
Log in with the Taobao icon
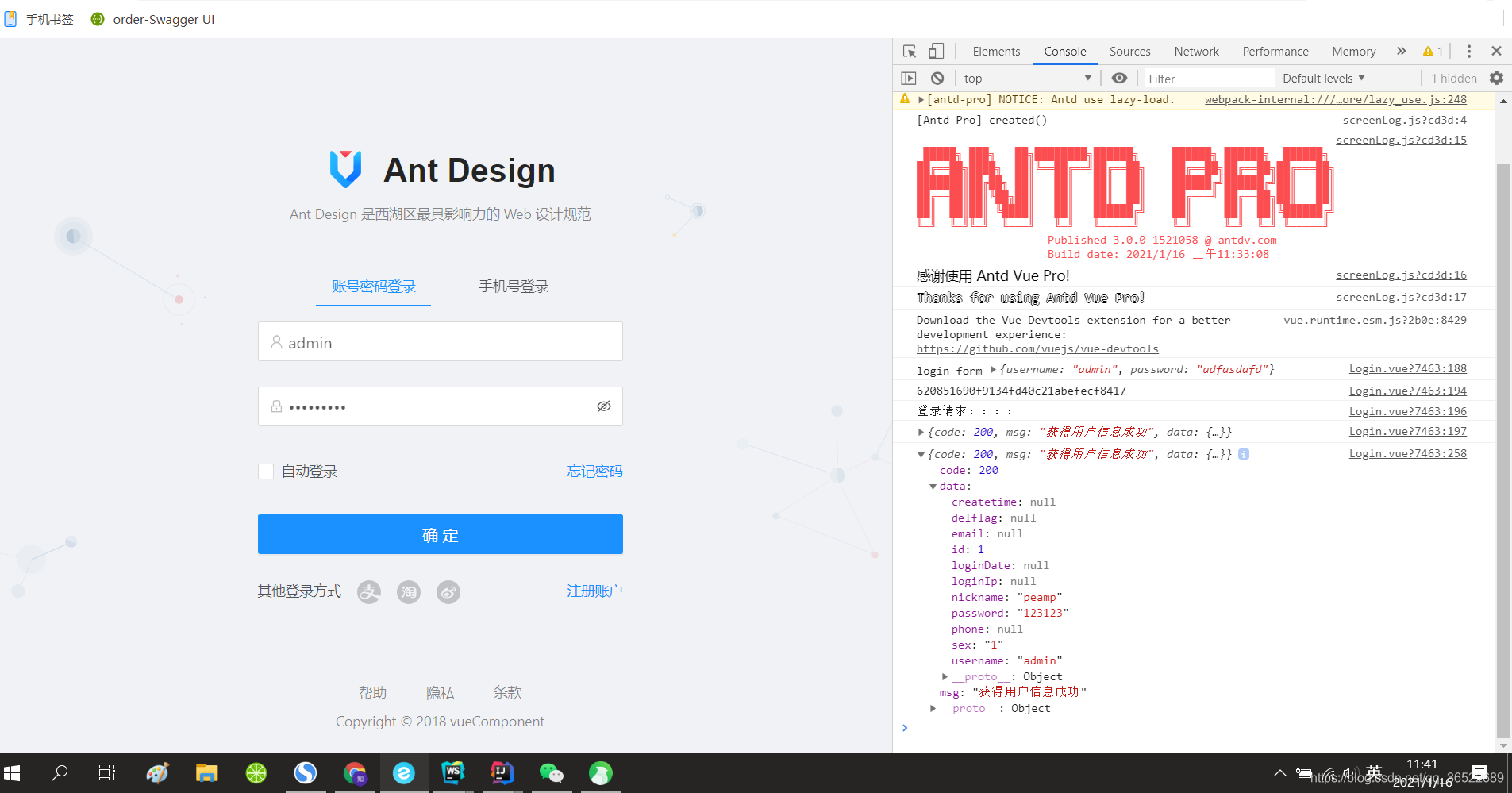pyautogui.click(x=409, y=592)
